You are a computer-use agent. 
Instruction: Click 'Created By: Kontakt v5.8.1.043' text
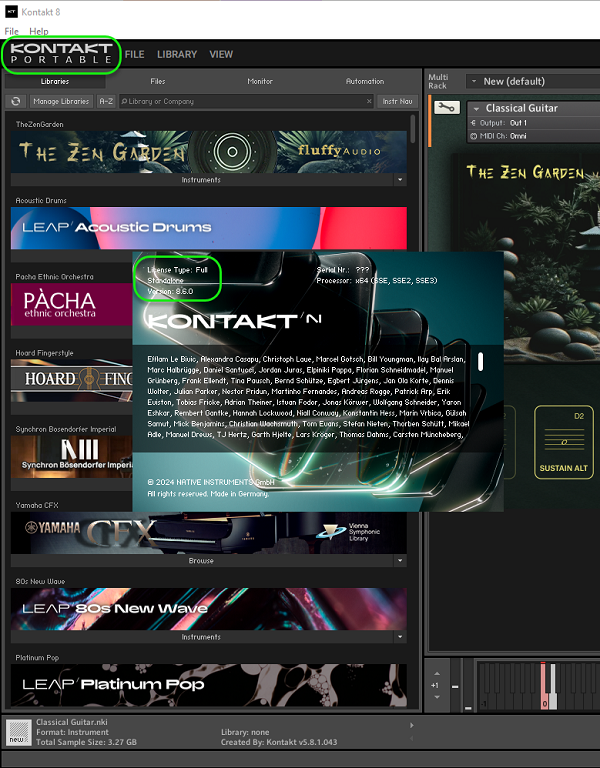[279, 742]
